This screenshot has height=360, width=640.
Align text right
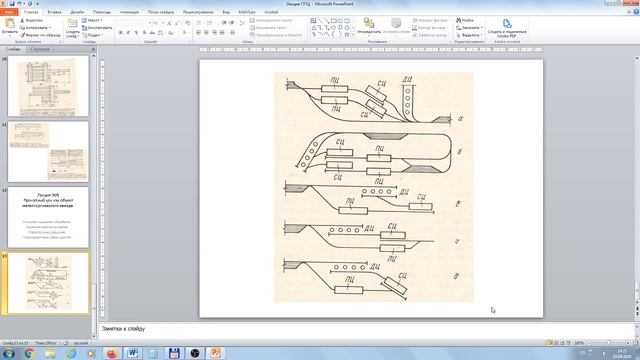214,33
